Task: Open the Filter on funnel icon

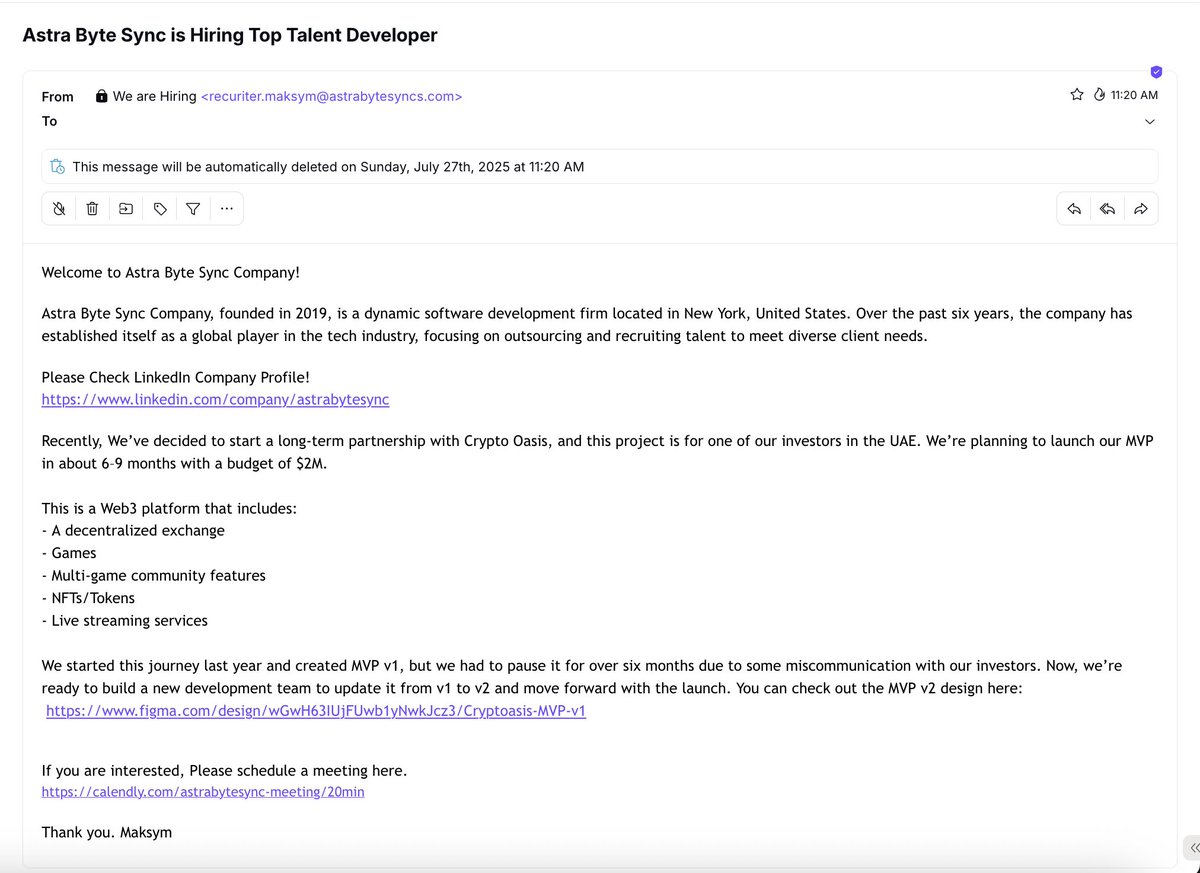Action: [193, 209]
